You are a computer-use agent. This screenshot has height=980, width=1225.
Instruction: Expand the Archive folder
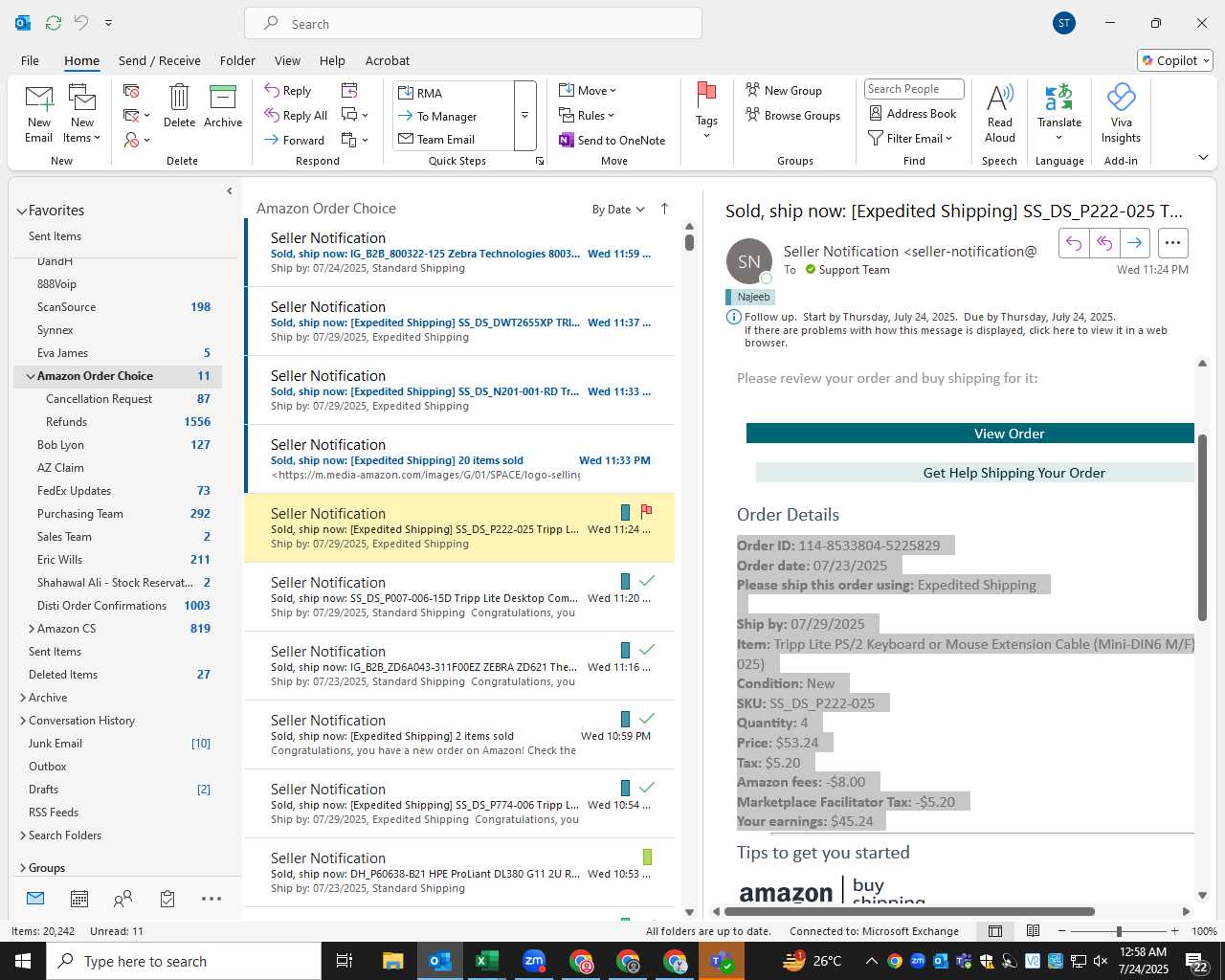[22, 698]
